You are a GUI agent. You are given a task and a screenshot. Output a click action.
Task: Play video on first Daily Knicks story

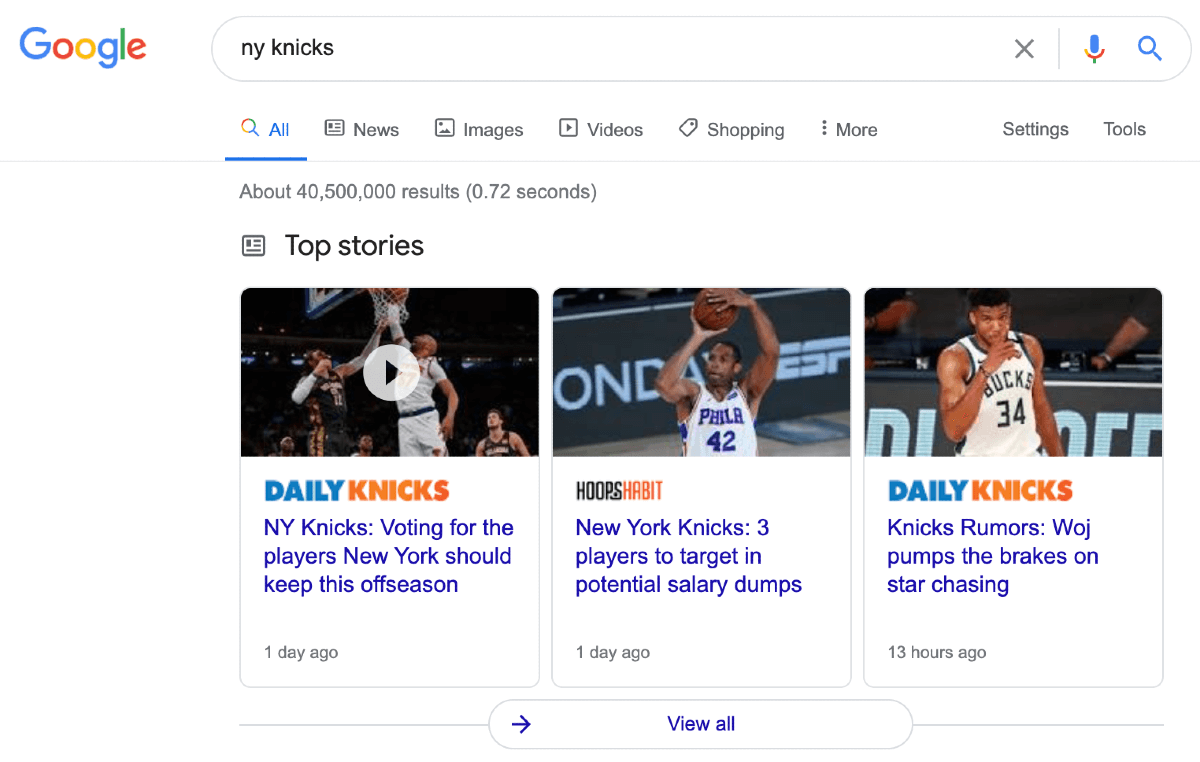[390, 372]
